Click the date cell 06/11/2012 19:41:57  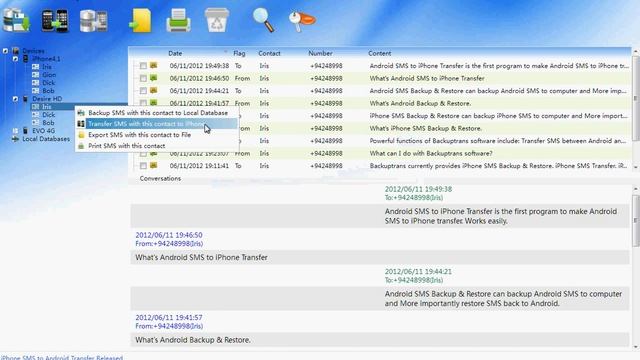tap(199, 103)
